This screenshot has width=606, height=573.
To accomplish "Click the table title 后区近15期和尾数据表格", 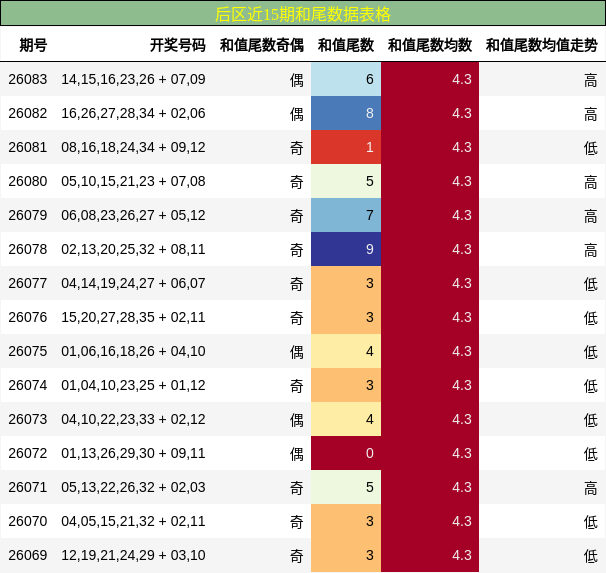I will click(x=303, y=14).
